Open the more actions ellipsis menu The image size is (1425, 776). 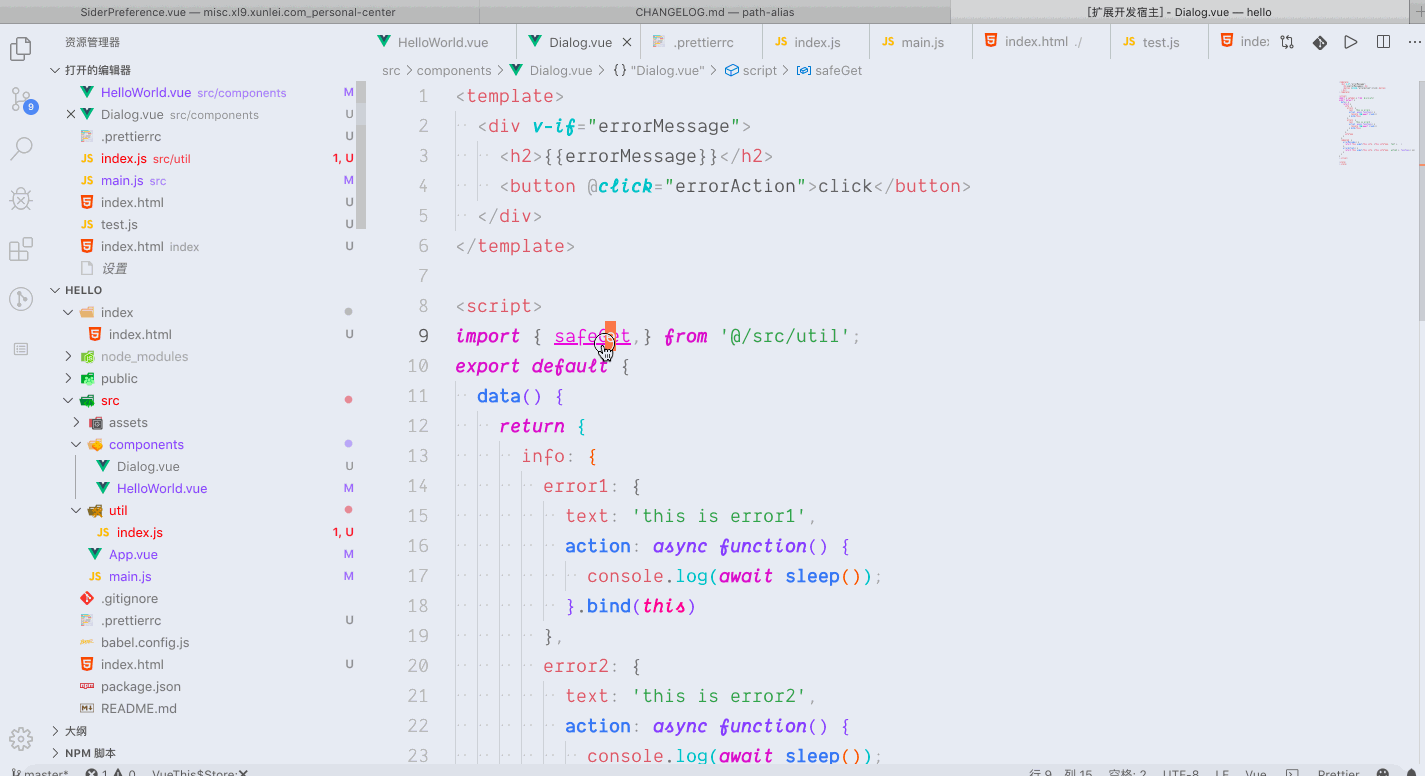click(x=1413, y=42)
